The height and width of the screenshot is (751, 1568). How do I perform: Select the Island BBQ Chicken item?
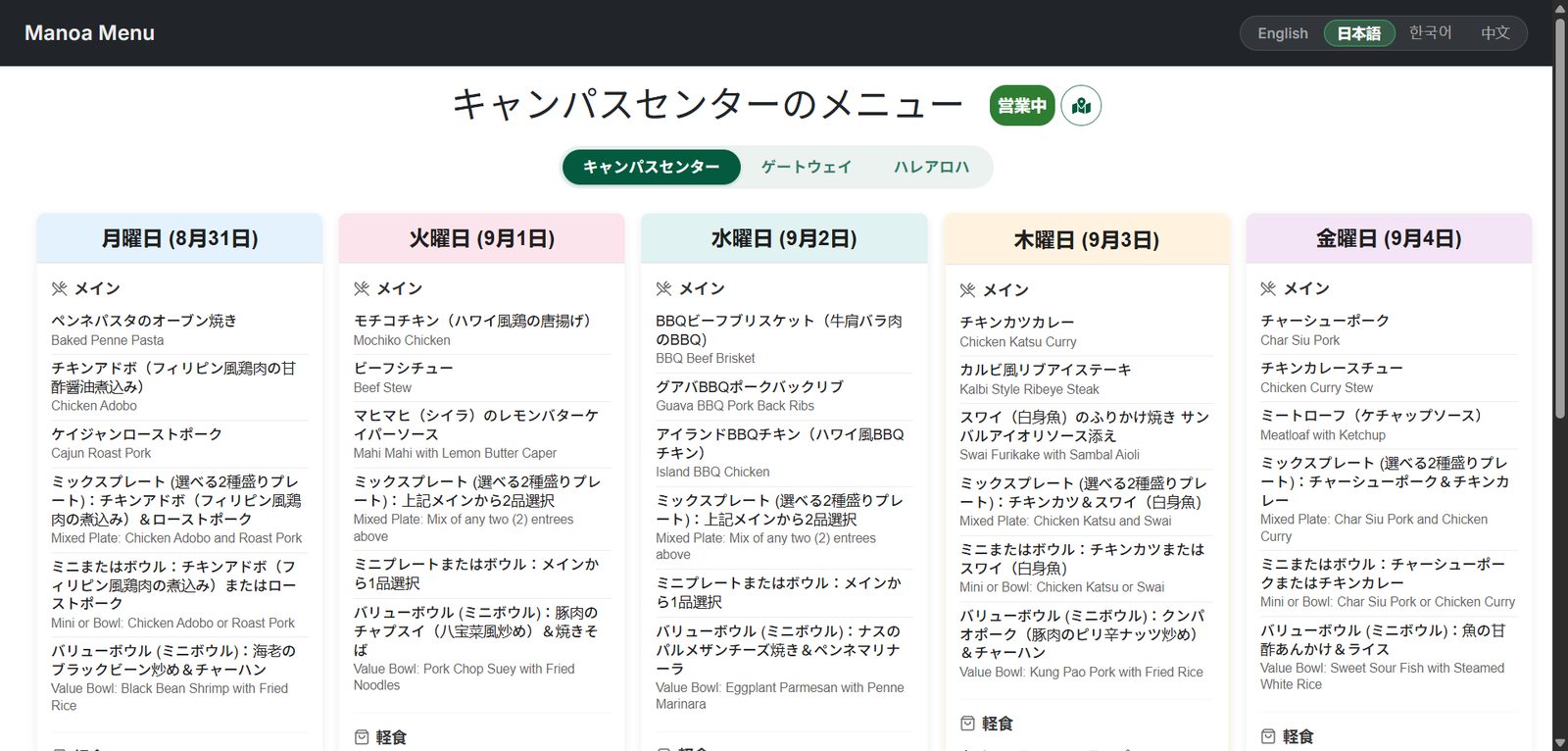click(784, 453)
